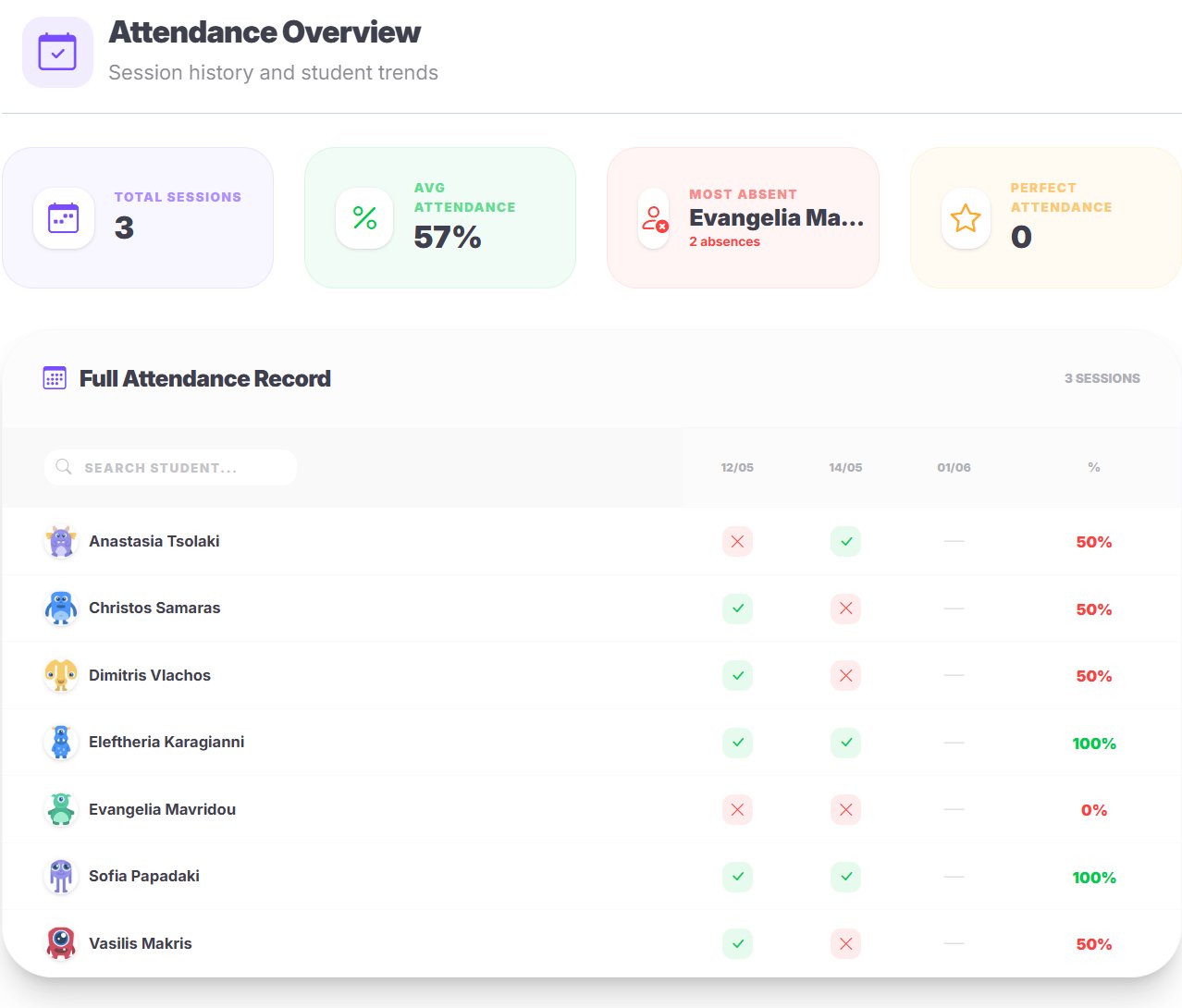Viewport: 1182px width, 1008px height.
Task: Click the '2 absences' text
Action: click(x=724, y=241)
